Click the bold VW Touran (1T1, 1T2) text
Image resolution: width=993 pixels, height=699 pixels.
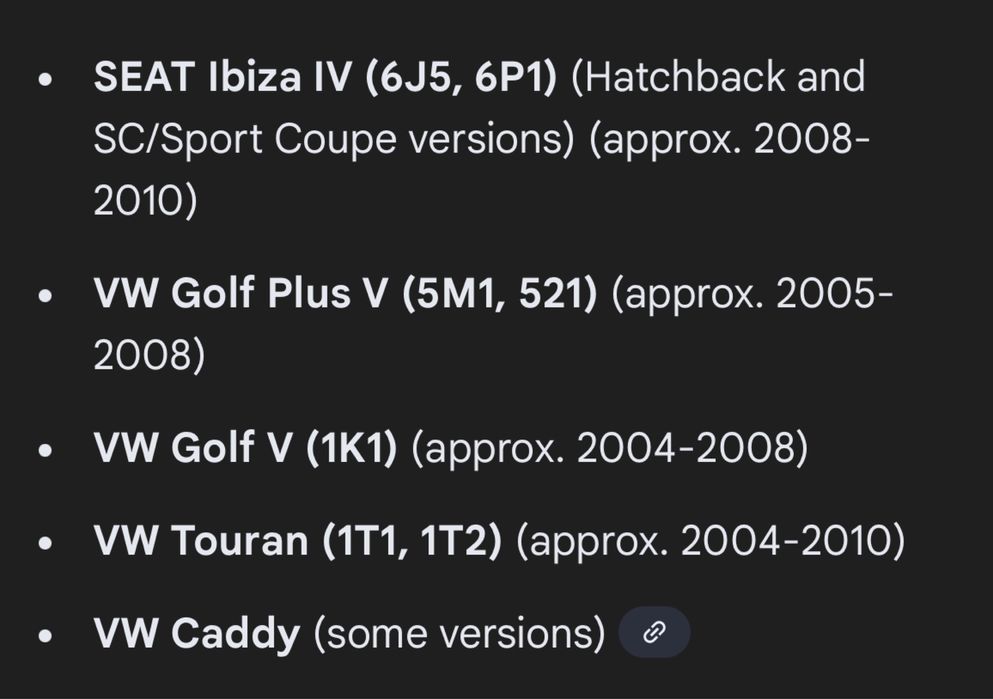click(297, 541)
